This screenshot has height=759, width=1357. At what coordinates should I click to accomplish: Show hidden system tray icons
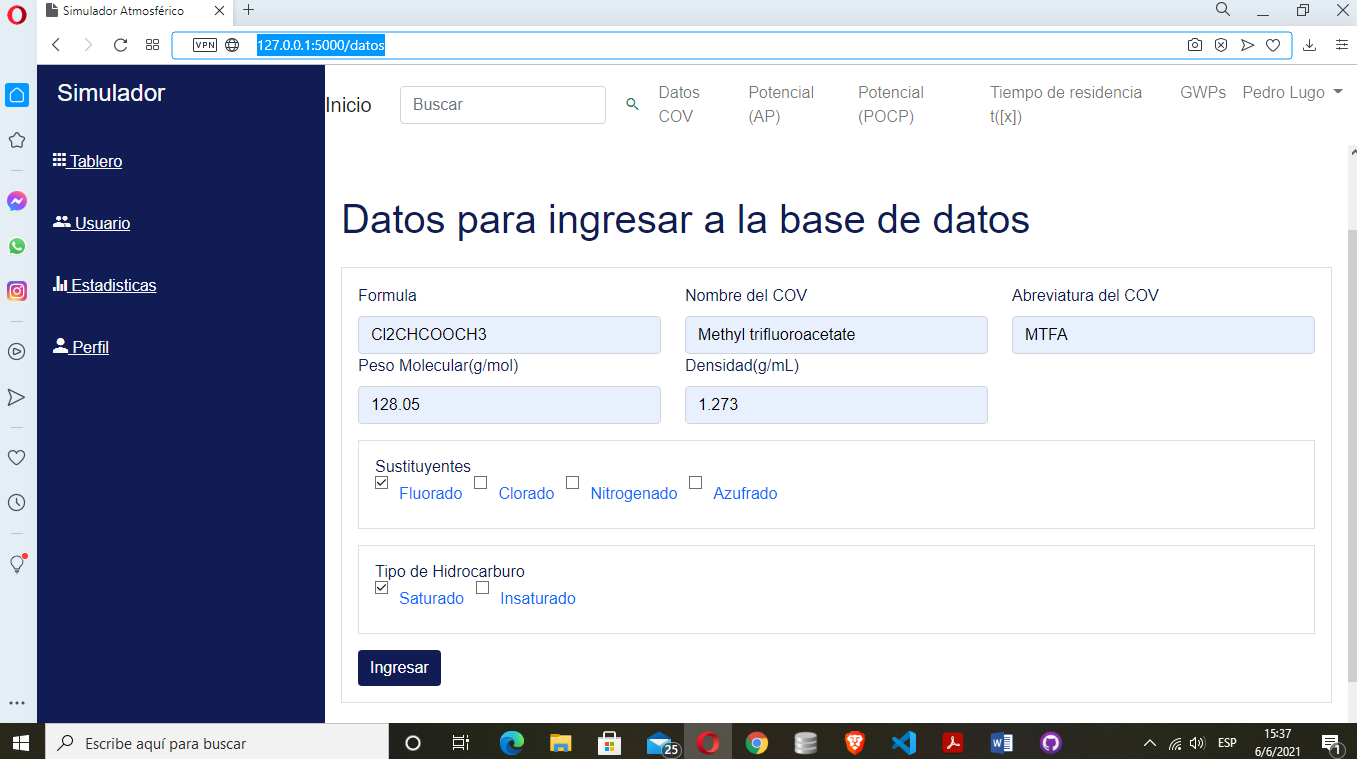(1149, 743)
